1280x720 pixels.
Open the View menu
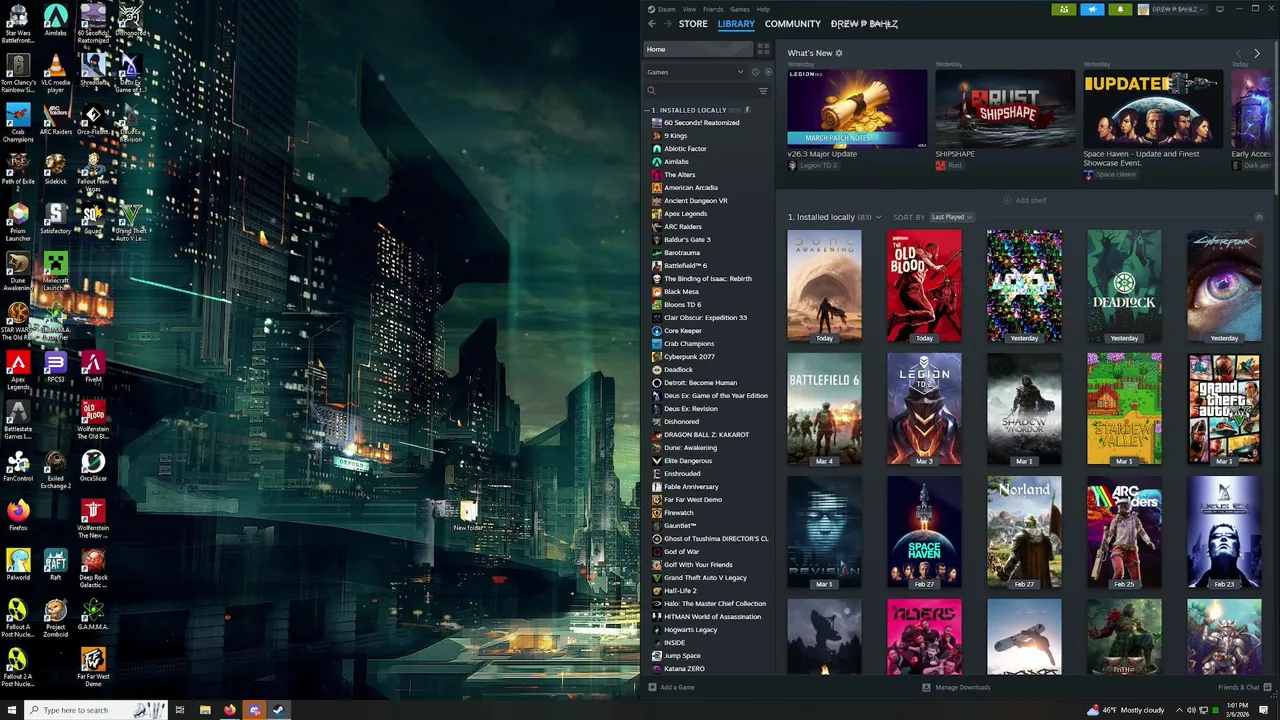[x=690, y=9]
